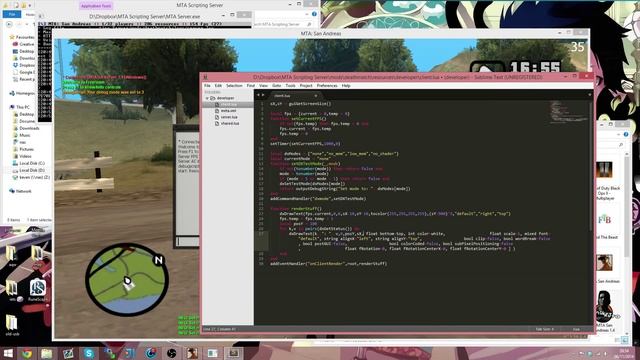Open Skype from the taskbar
Screen dimensions: 640x360
tap(89, 353)
